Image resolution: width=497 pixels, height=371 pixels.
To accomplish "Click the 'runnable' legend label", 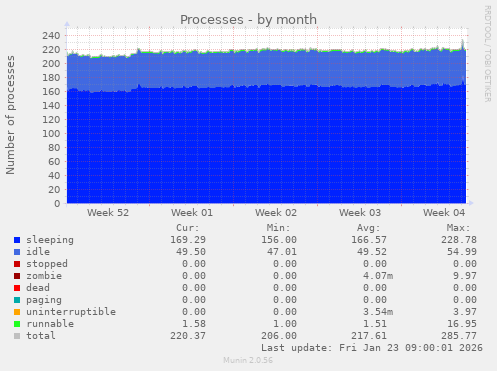I will click(50, 324).
